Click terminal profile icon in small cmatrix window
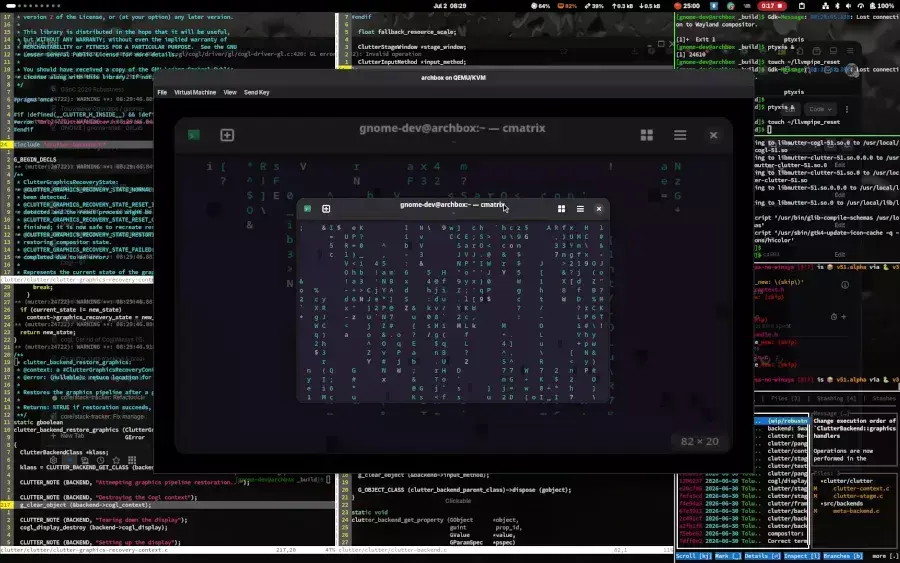This screenshot has height=563, width=900. coord(308,209)
